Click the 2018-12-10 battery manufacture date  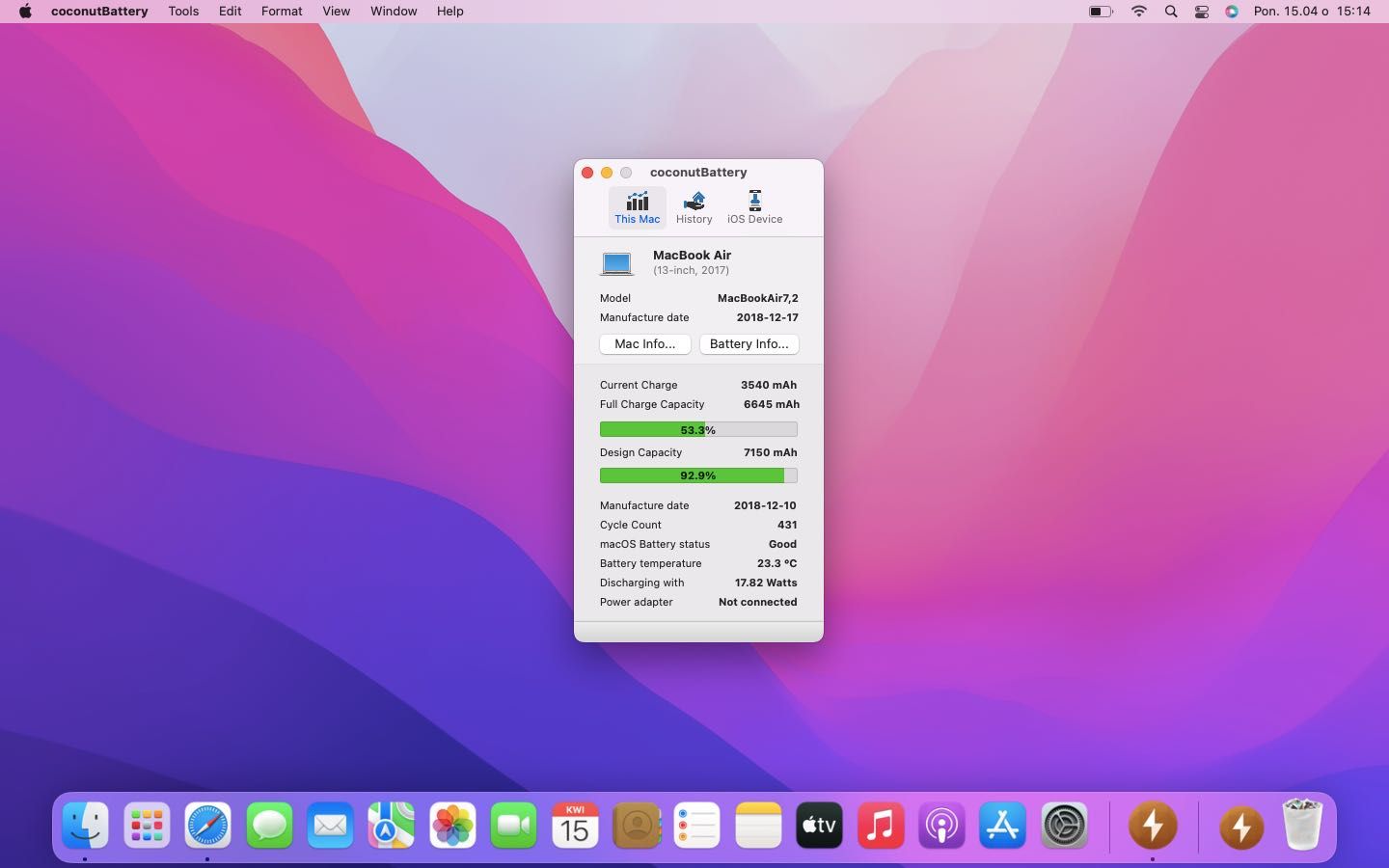pyautogui.click(x=765, y=505)
